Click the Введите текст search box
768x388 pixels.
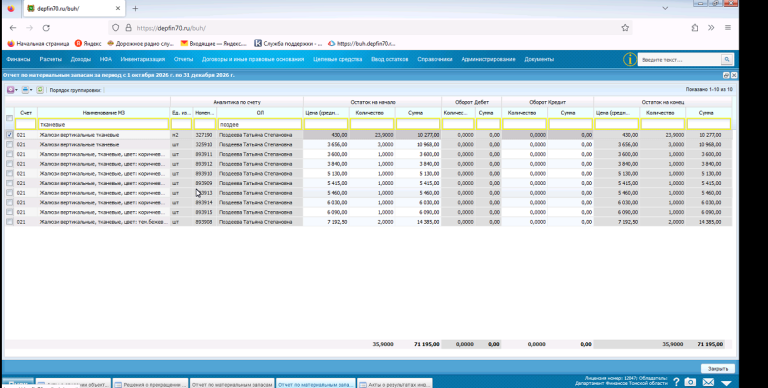click(679, 59)
